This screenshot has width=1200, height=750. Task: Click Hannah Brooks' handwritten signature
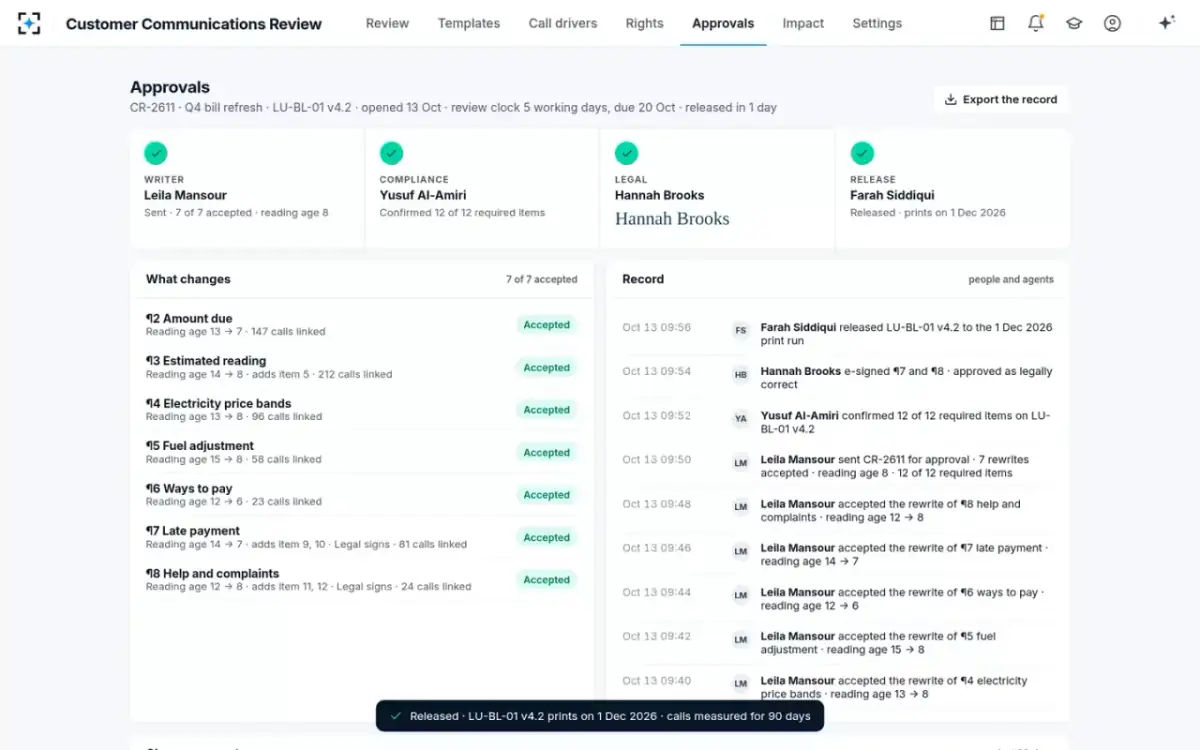tap(672, 219)
